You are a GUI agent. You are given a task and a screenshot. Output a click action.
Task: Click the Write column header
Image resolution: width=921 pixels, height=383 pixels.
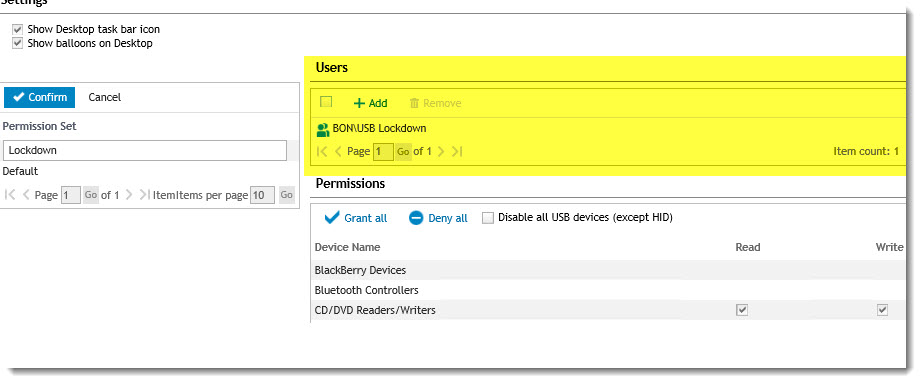pos(889,247)
